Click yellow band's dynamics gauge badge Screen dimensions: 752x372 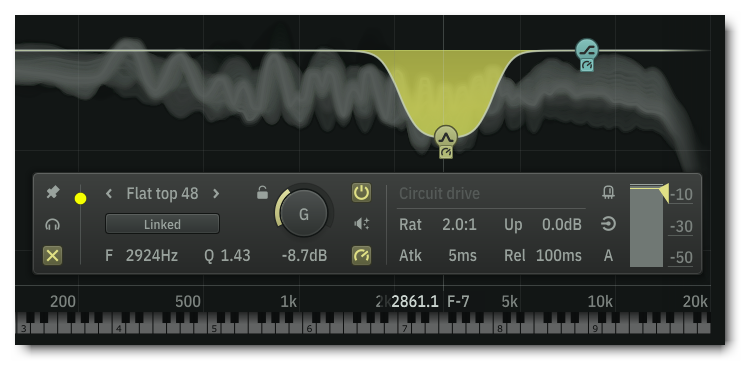(x=446, y=152)
